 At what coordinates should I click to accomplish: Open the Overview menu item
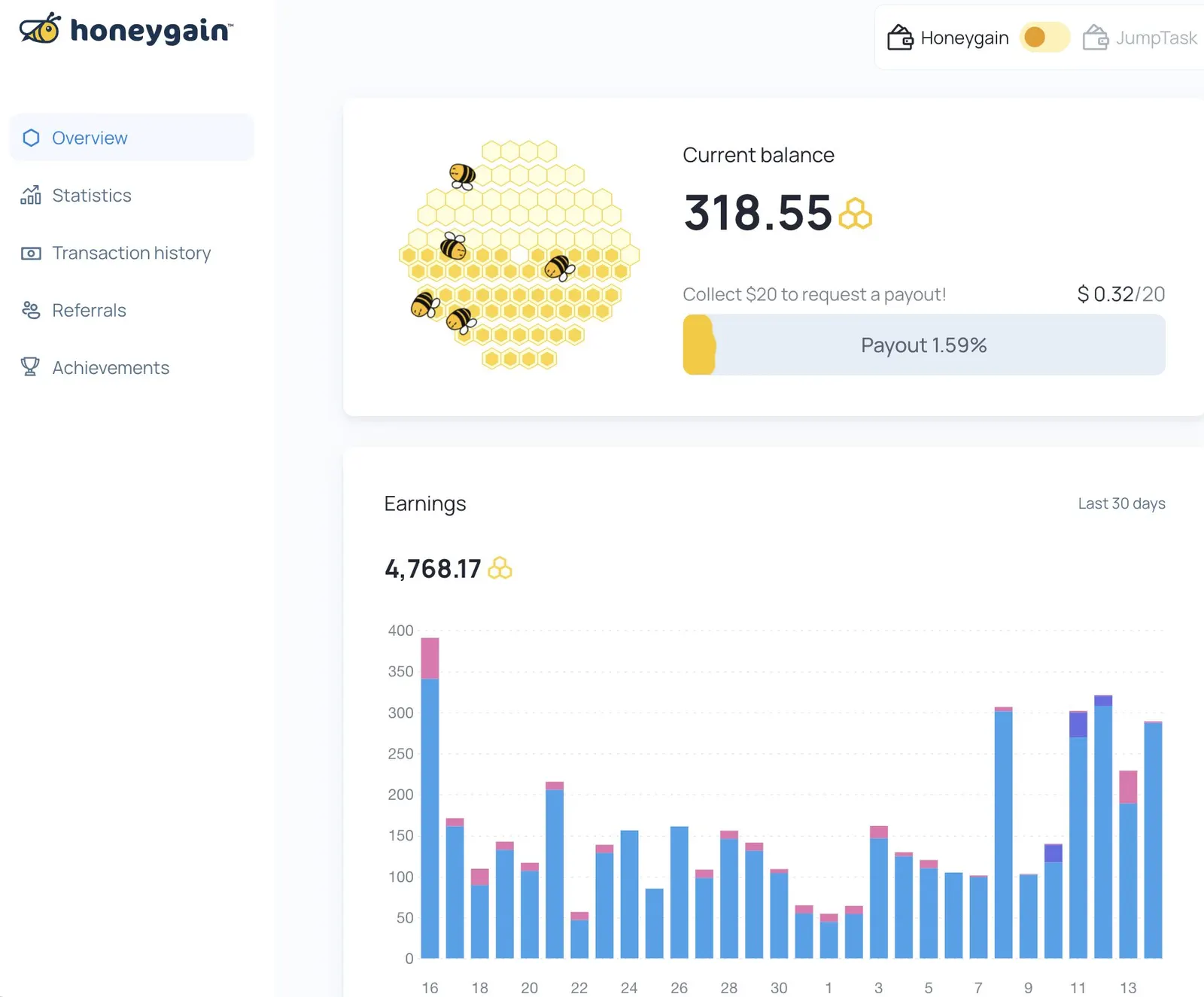(132, 138)
